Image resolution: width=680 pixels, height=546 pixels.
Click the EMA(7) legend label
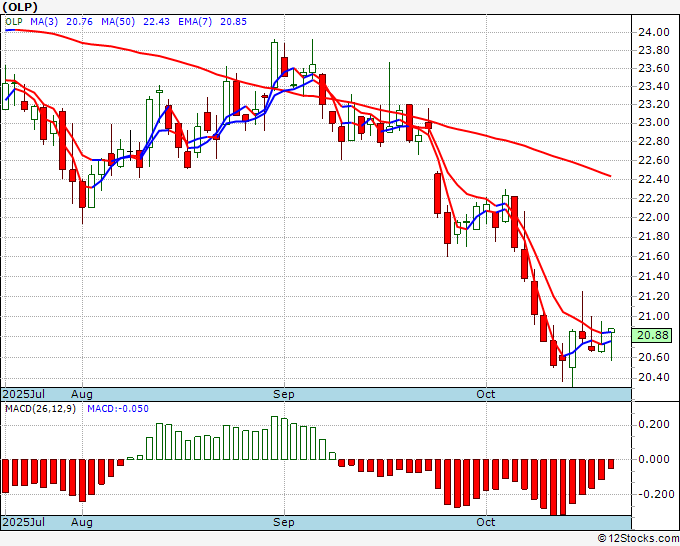(195, 22)
